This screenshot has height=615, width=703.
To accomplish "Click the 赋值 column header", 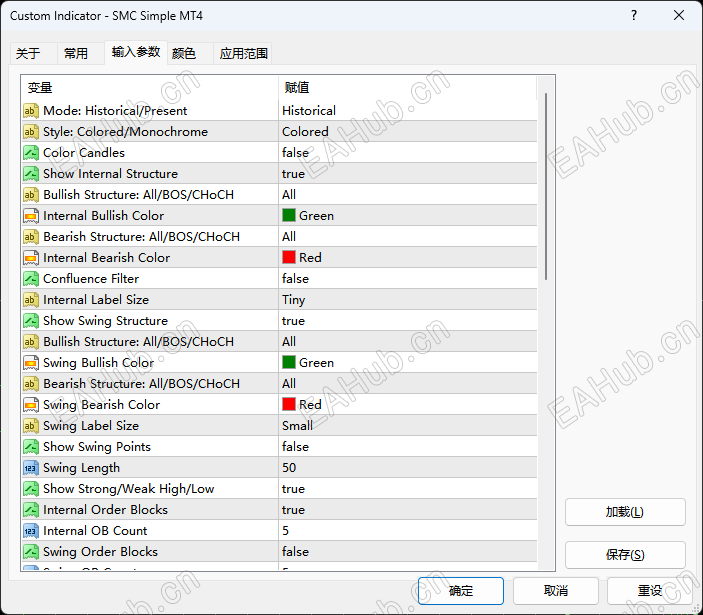I will click(x=408, y=88).
